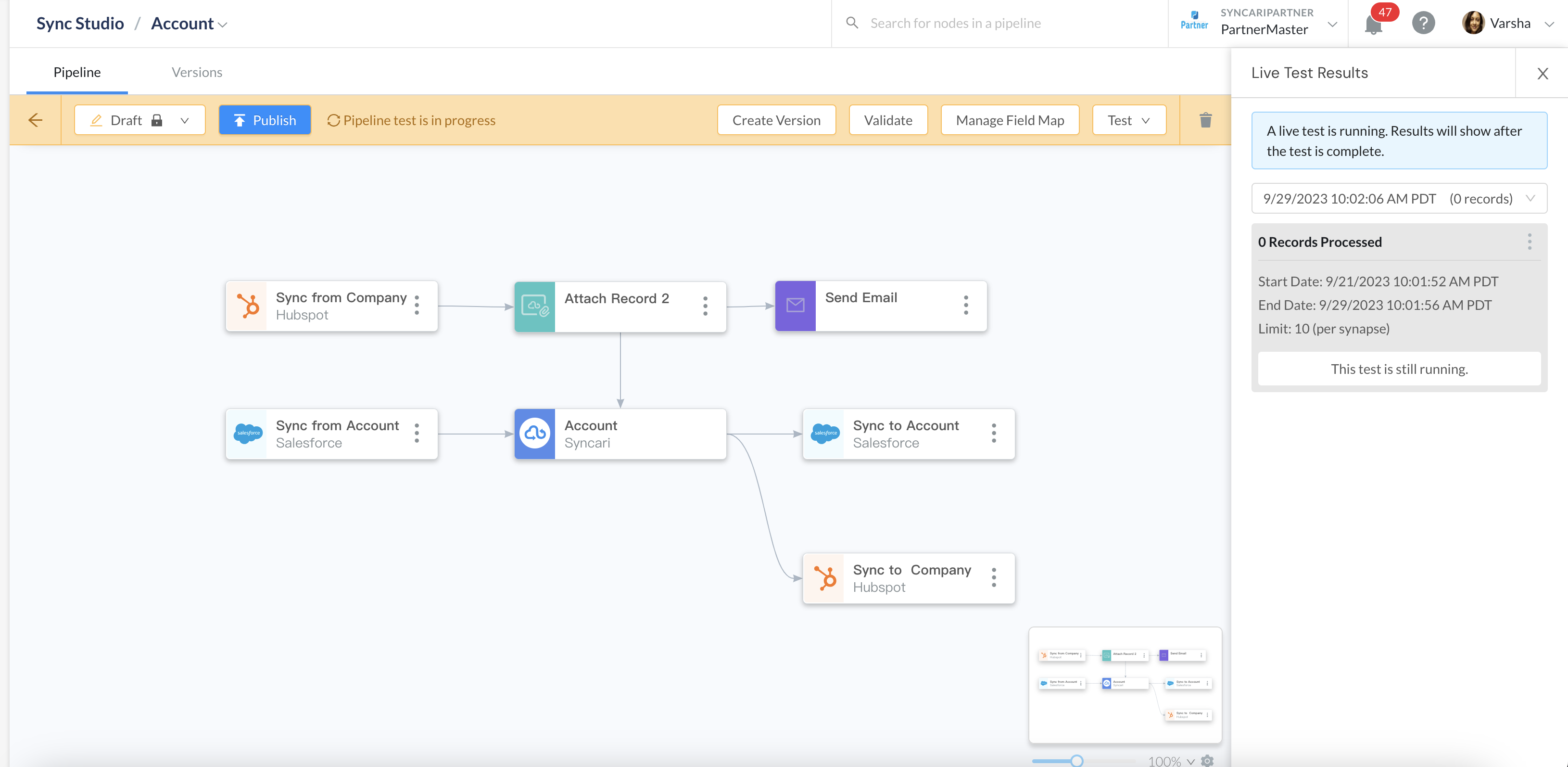Click the Hubspot icon on Sync from Company node

pyautogui.click(x=247, y=306)
